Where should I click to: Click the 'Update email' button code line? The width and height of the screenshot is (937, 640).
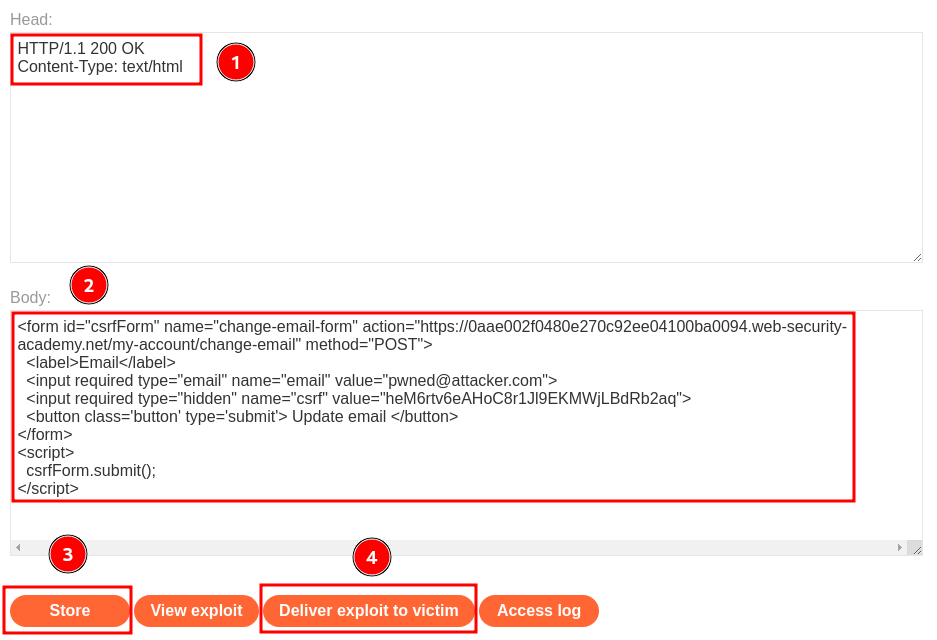tap(242, 417)
